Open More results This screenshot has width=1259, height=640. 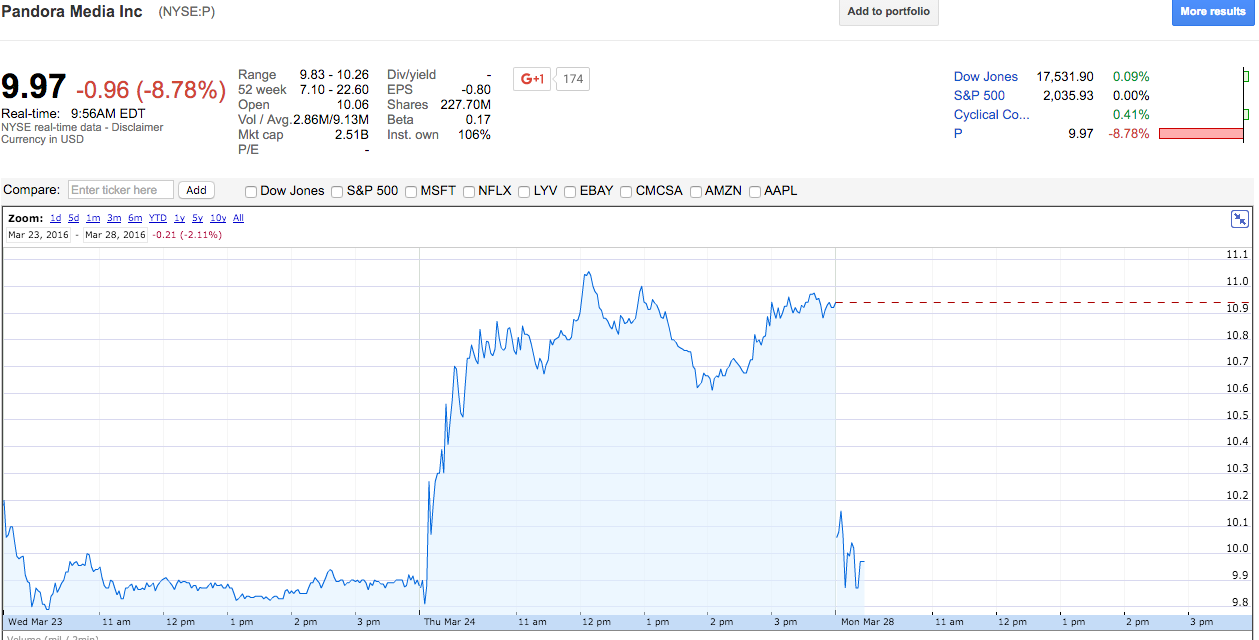pyautogui.click(x=1213, y=12)
